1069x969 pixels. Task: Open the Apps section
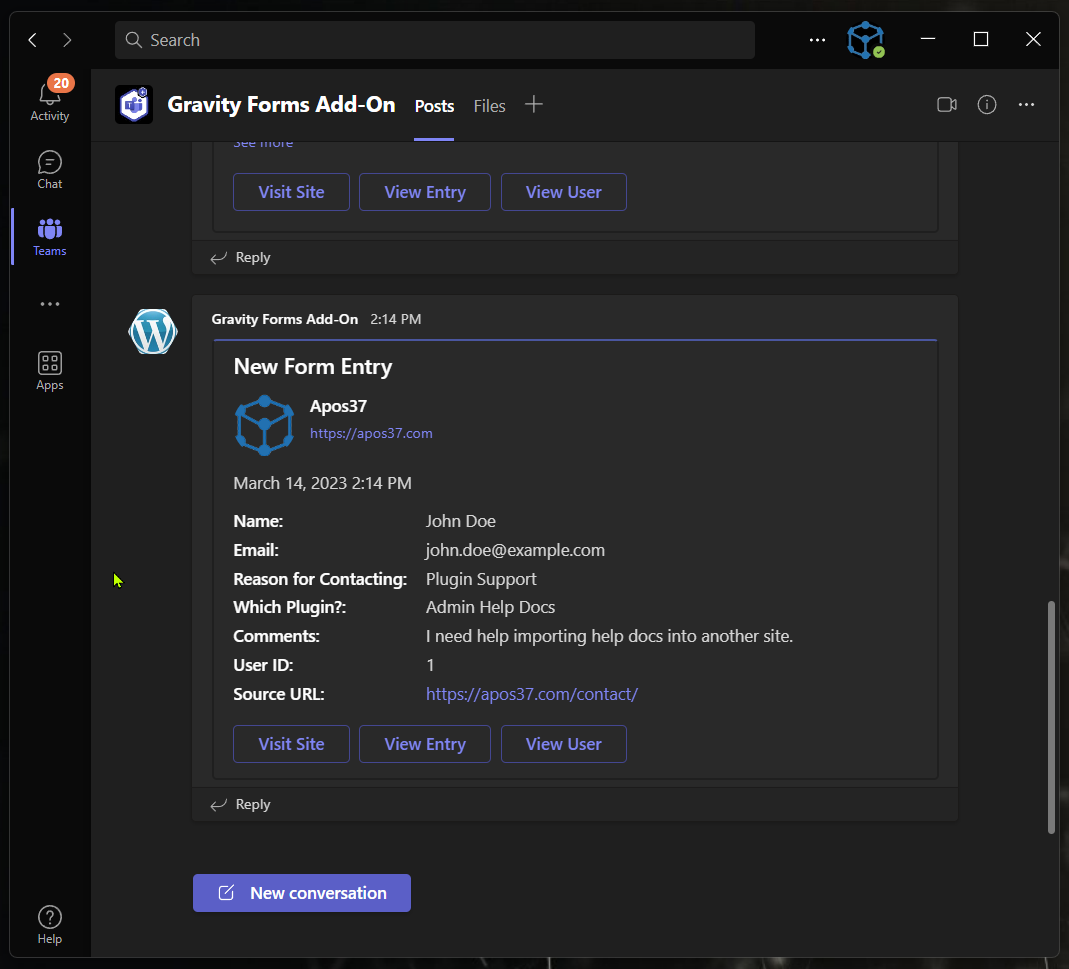pos(49,369)
